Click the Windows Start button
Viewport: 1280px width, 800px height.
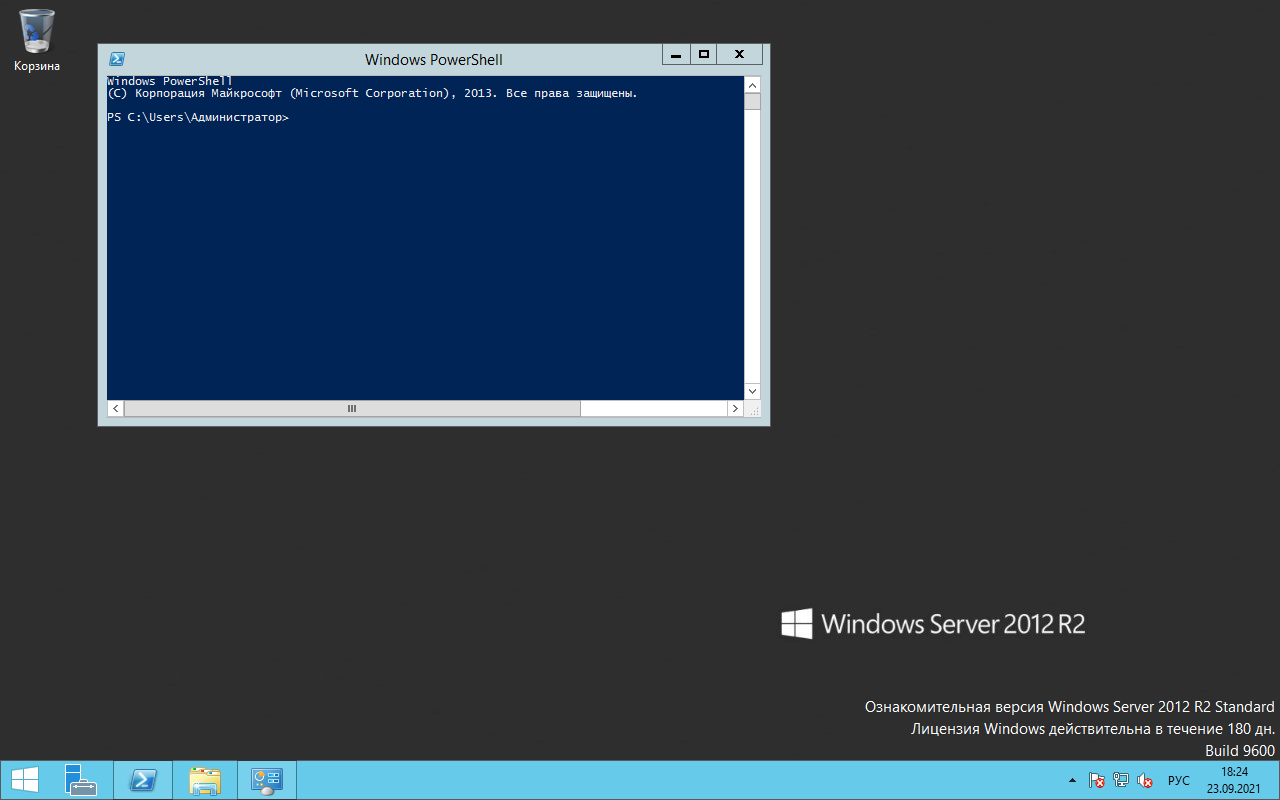point(23,780)
